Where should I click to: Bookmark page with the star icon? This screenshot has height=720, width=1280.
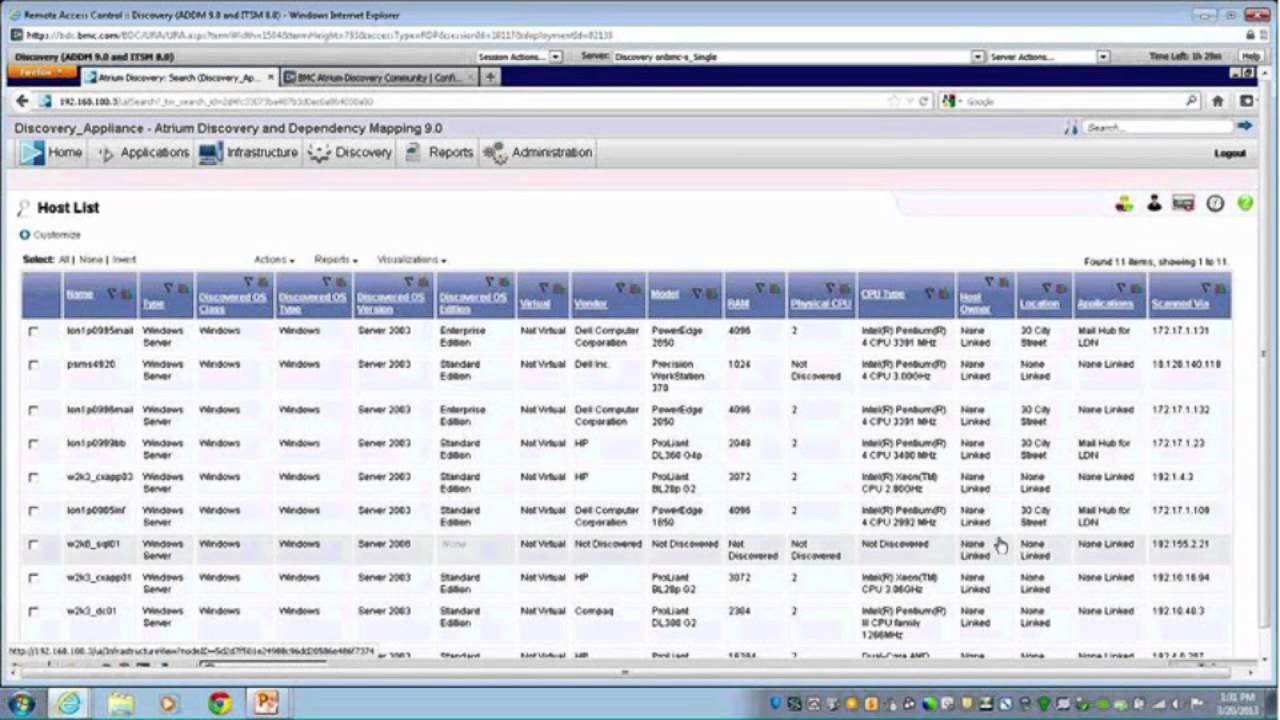(894, 101)
